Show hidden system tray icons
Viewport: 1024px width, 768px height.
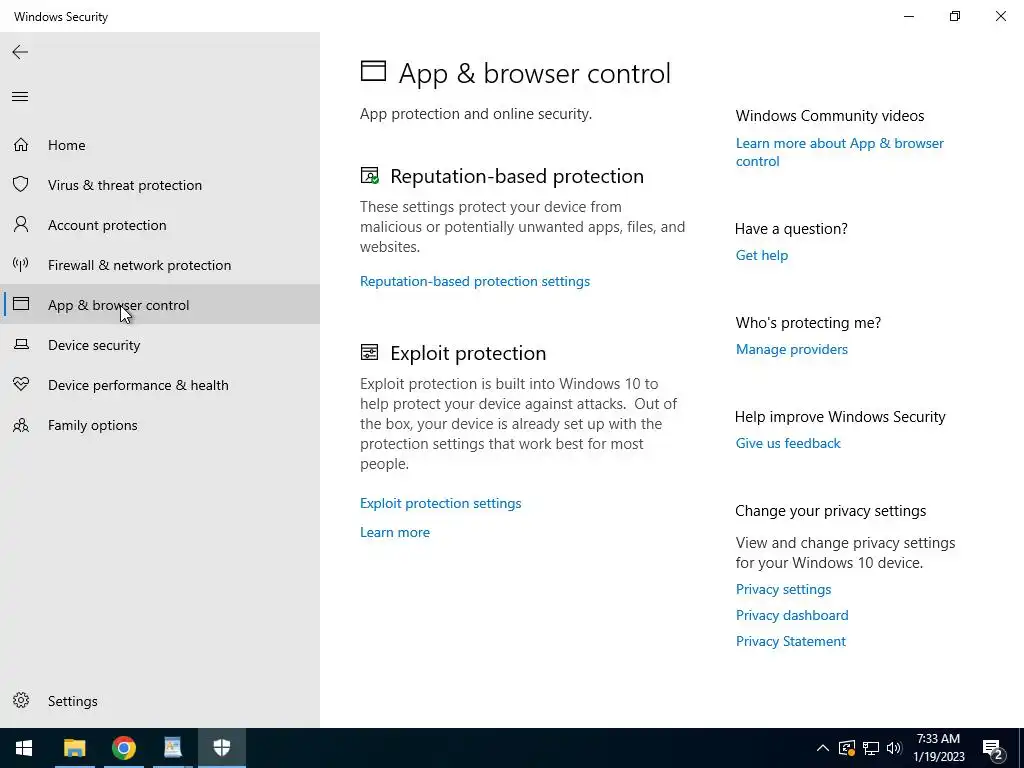(x=823, y=748)
